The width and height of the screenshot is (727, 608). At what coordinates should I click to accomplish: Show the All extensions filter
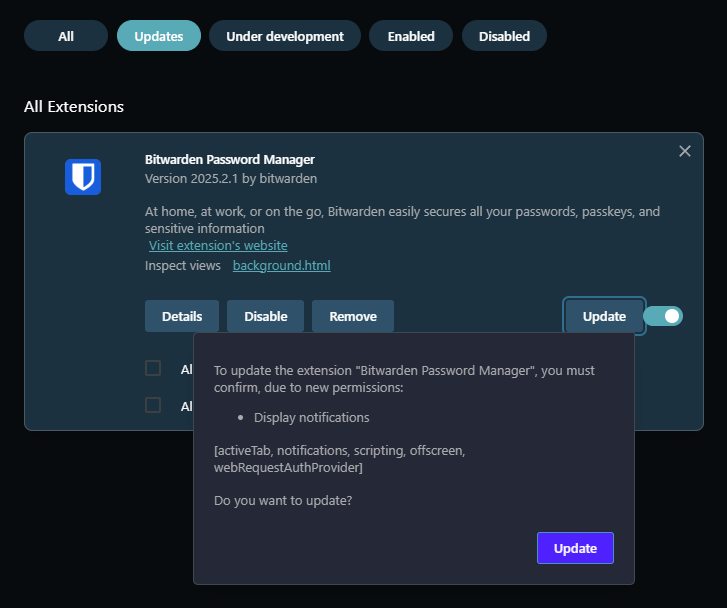pos(66,36)
